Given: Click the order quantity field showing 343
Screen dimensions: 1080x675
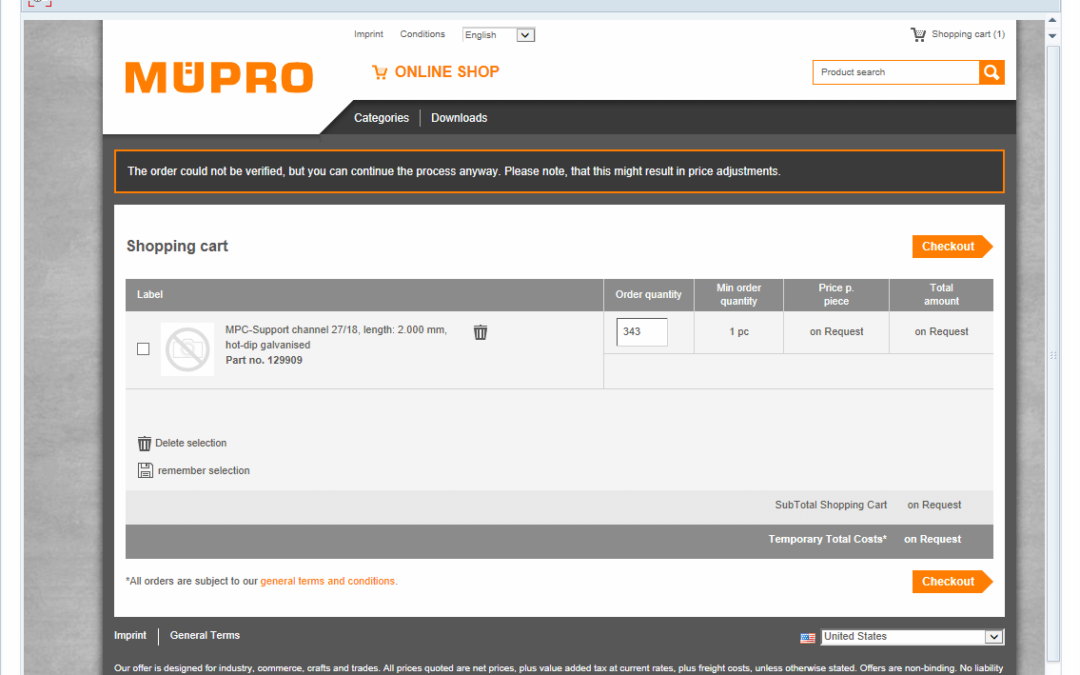Looking at the screenshot, I should [x=641, y=332].
